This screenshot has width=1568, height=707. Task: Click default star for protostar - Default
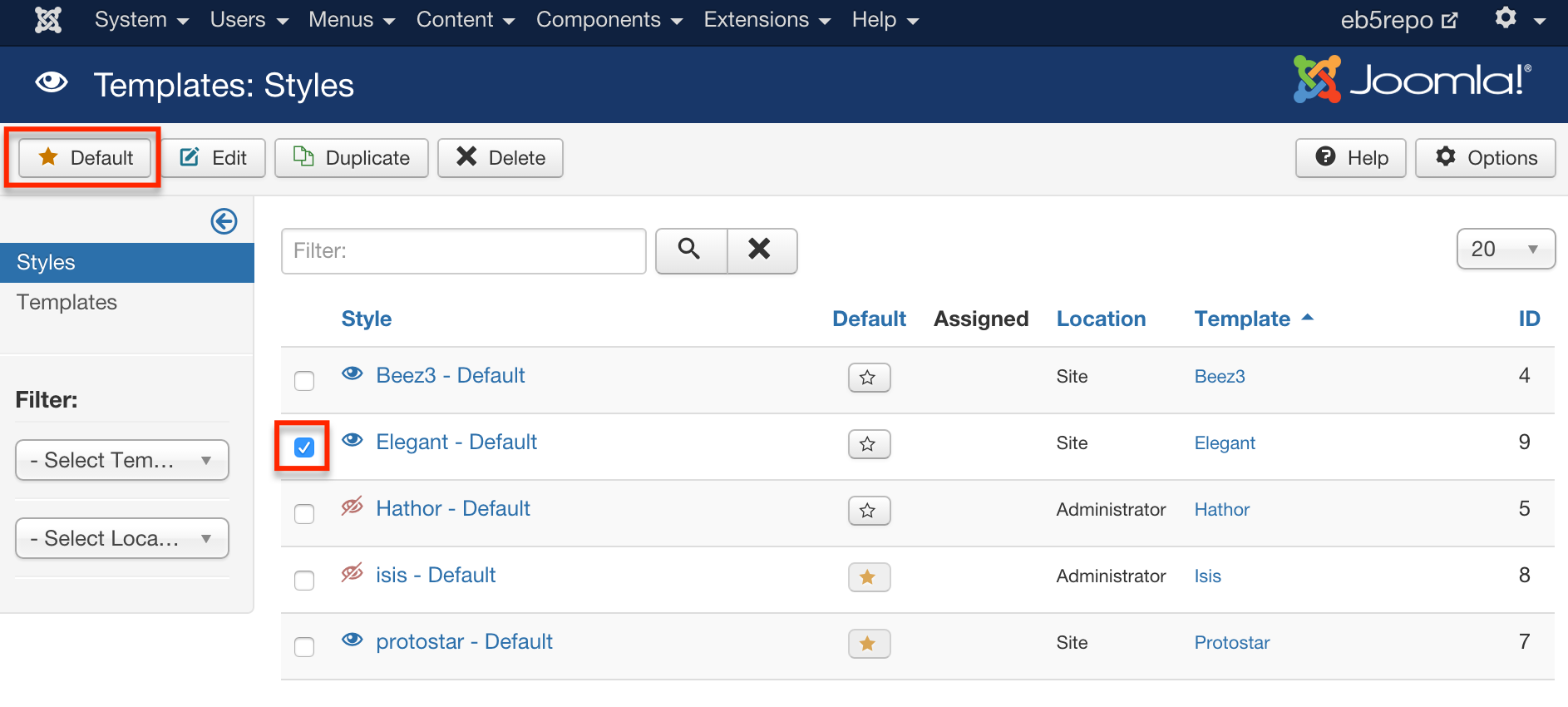869,644
